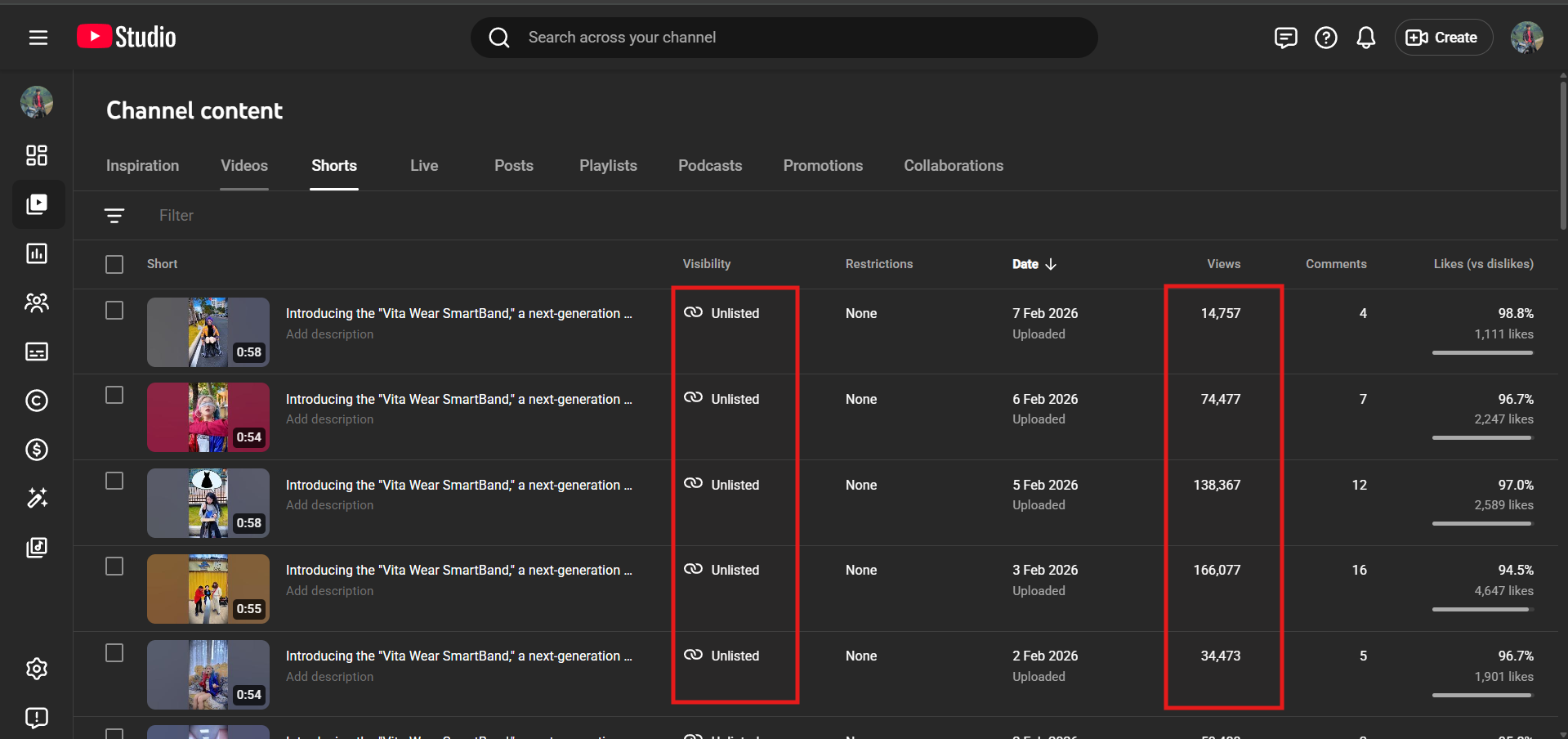The width and height of the screenshot is (1568, 739).
Task: Open the hamburger navigation menu
Action: 38,38
